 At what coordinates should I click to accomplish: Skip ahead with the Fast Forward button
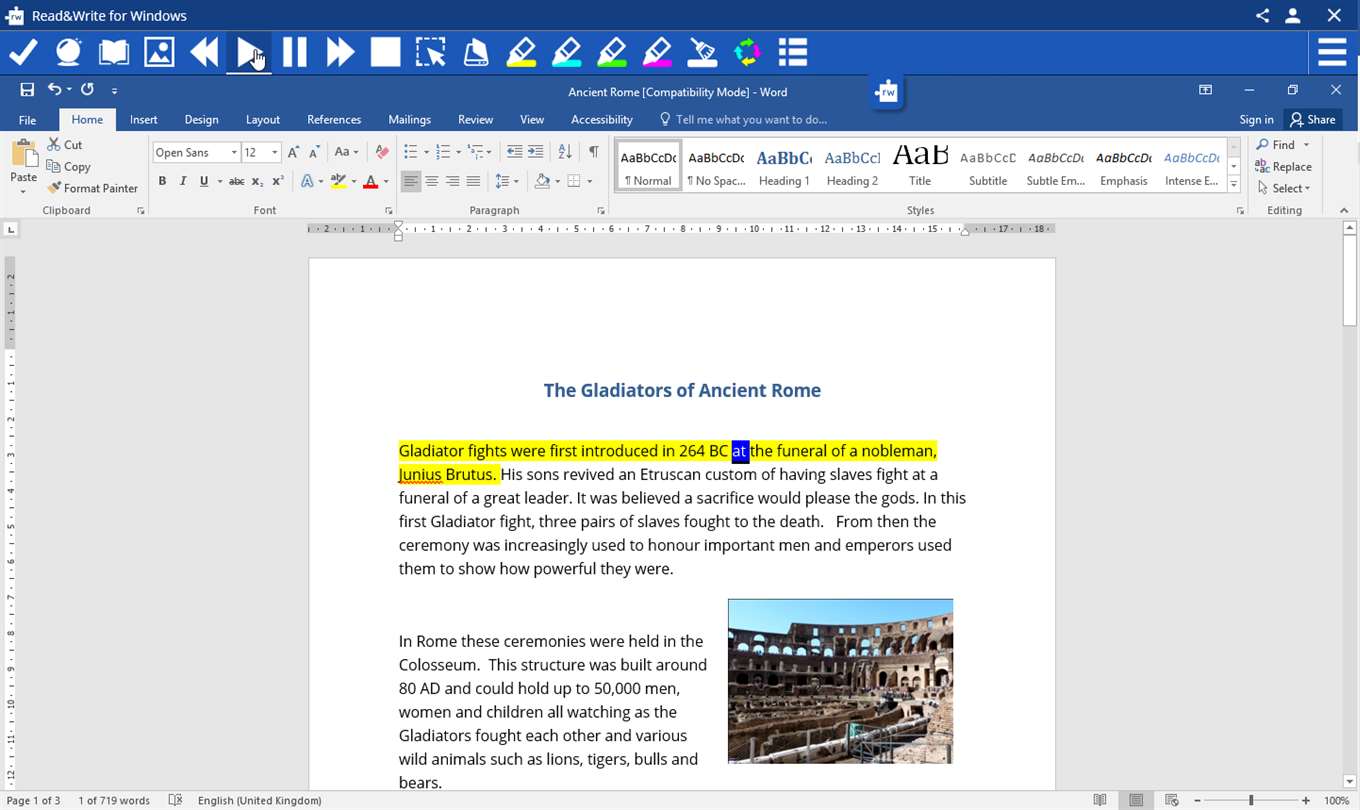(x=340, y=52)
